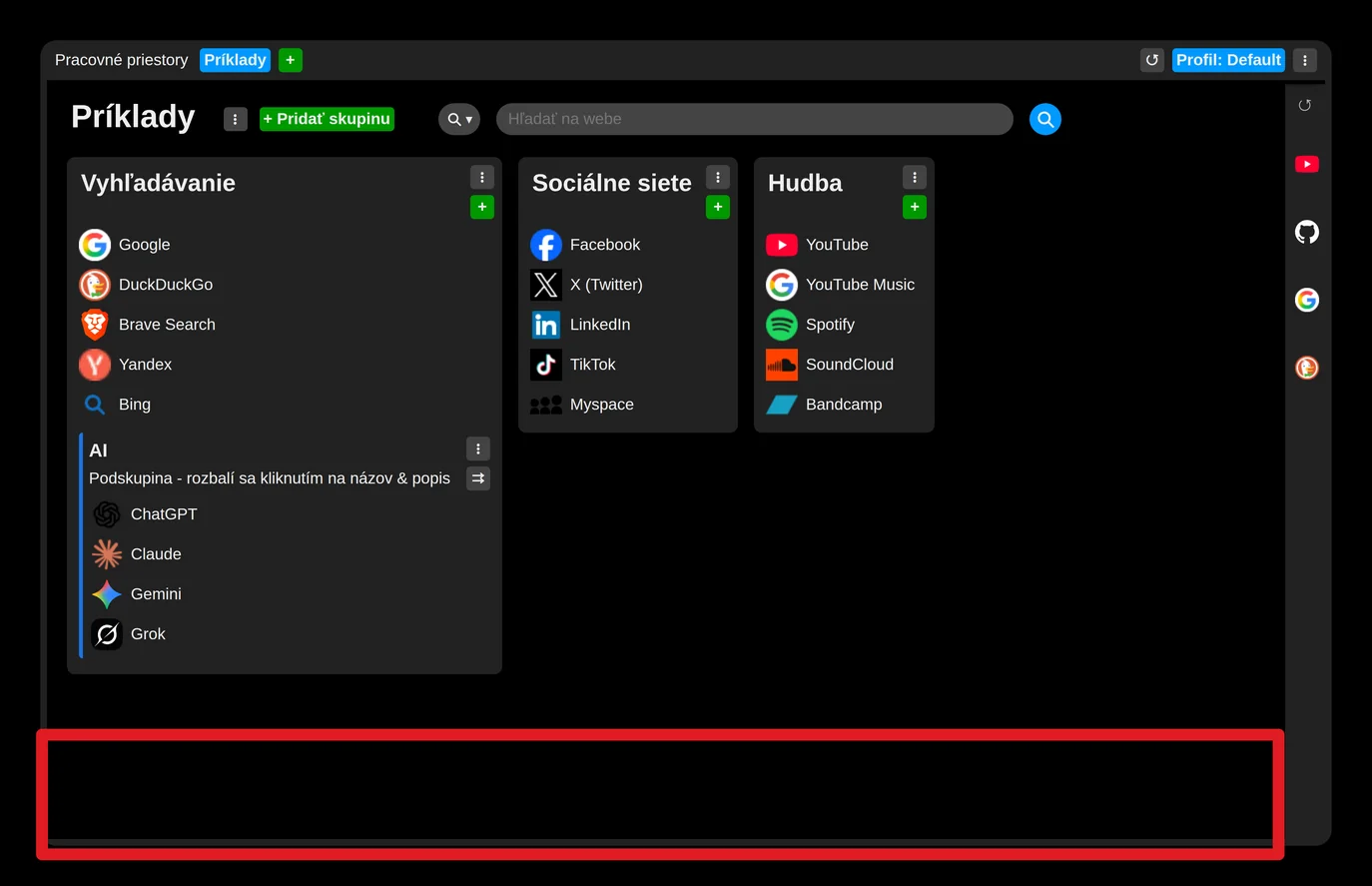Click the YouTube icon in Hudba group
1372x886 pixels.
coord(782,245)
